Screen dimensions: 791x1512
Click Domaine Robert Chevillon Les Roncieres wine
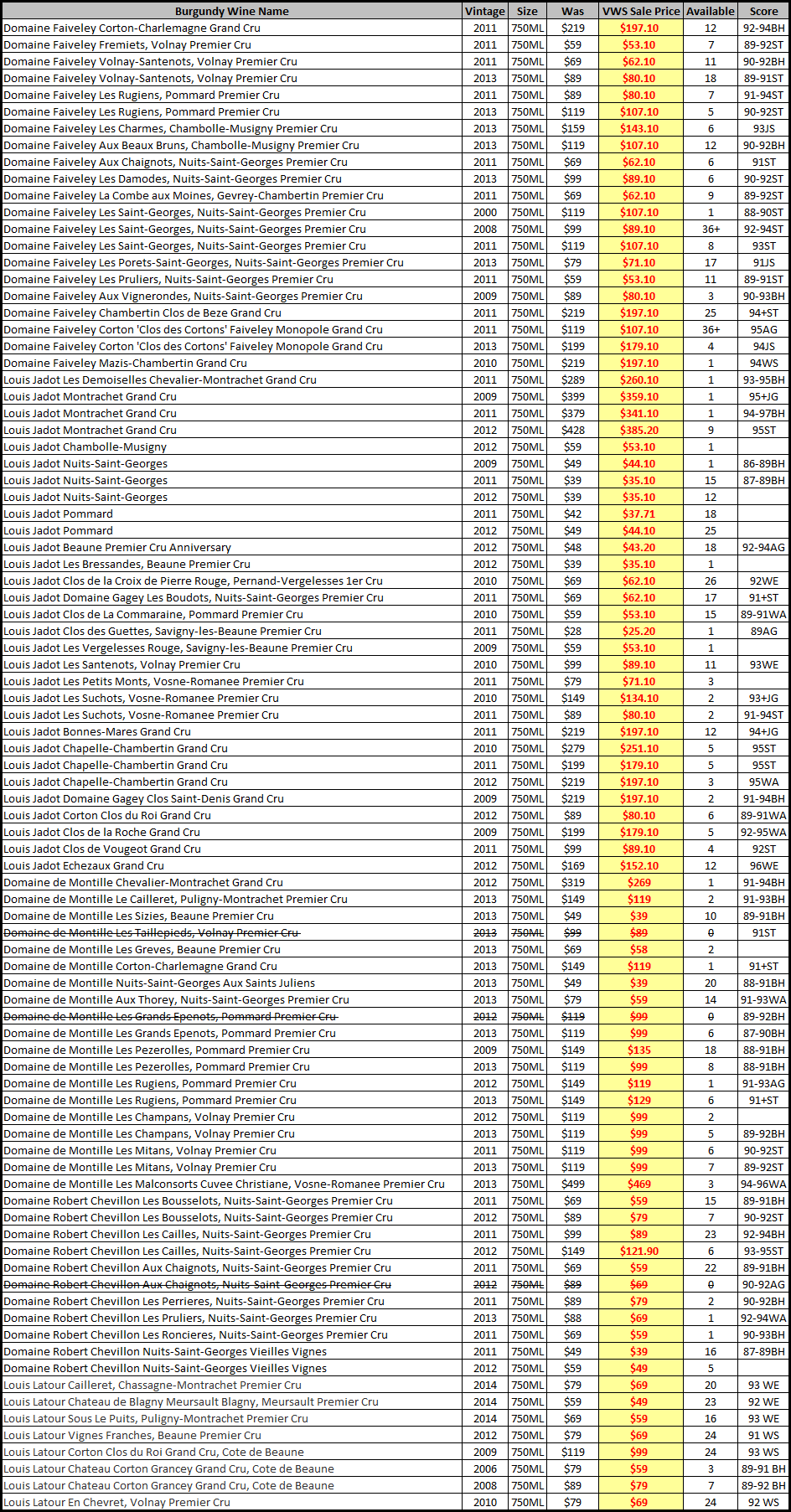pos(195,1335)
